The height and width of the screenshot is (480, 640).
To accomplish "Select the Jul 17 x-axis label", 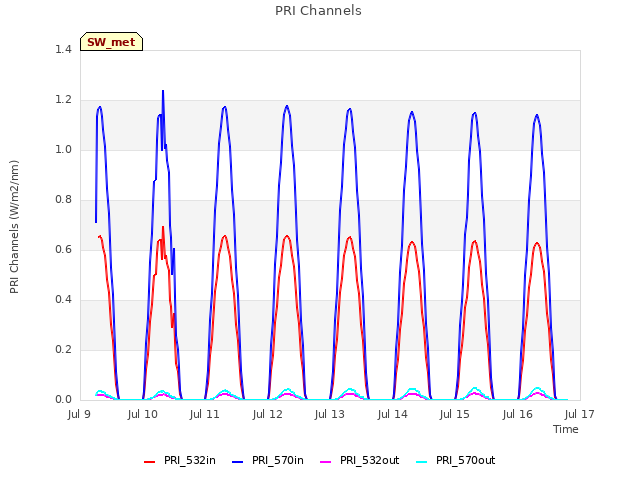I will click(x=580, y=414).
